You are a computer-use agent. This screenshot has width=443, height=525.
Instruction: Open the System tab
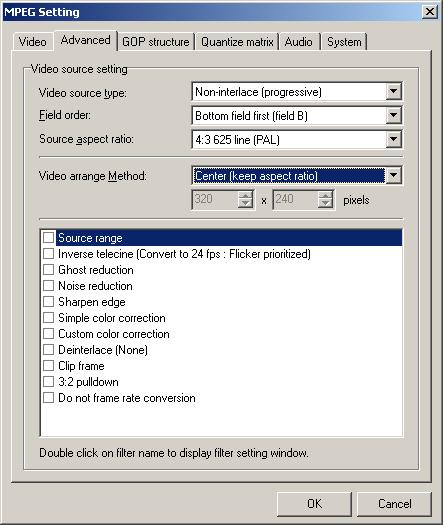344,42
